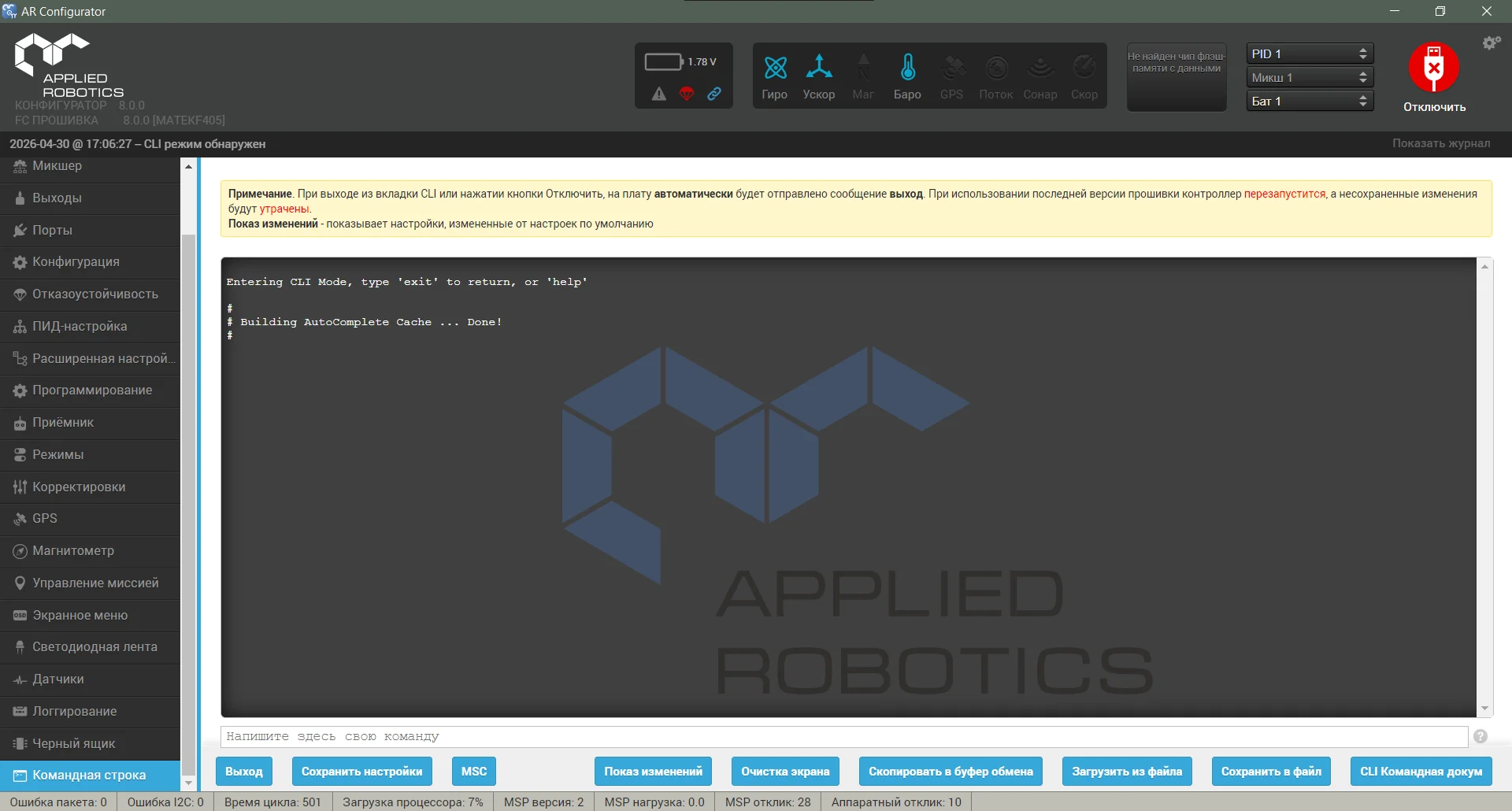Click the optical flow sensor icon
1512x811 pixels.
click(996, 68)
